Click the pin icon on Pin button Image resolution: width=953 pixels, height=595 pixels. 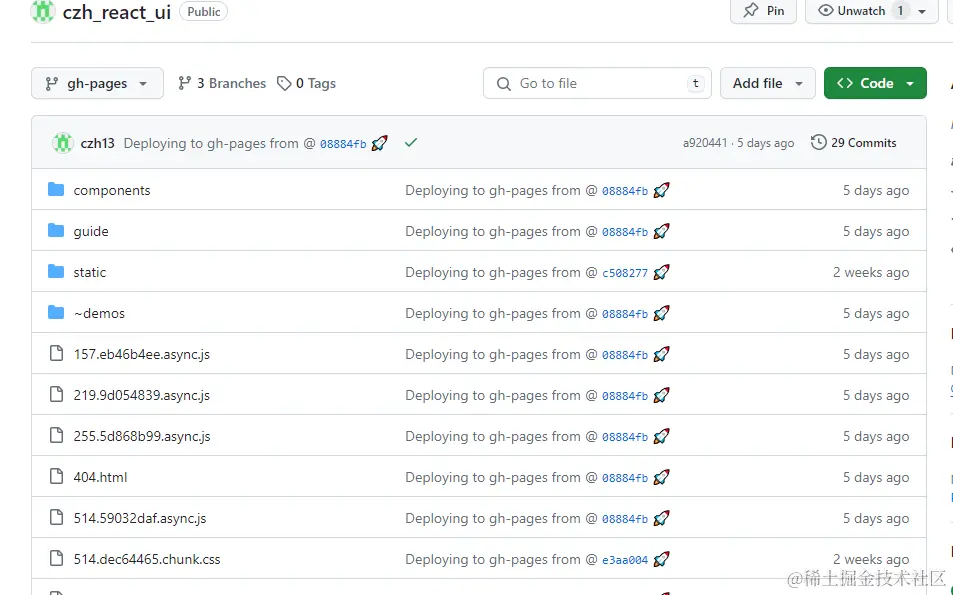[751, 10]
